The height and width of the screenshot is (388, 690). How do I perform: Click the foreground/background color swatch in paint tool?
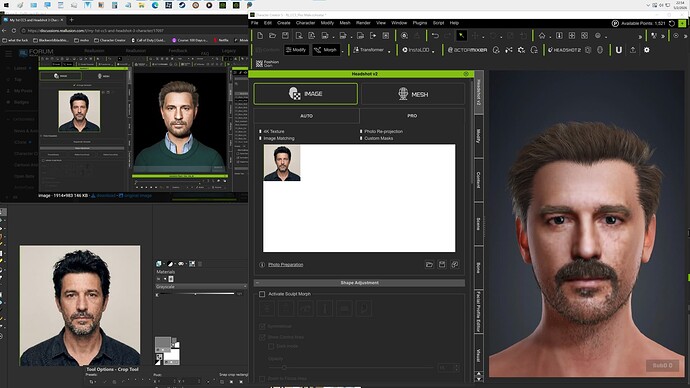pos(167,351)
